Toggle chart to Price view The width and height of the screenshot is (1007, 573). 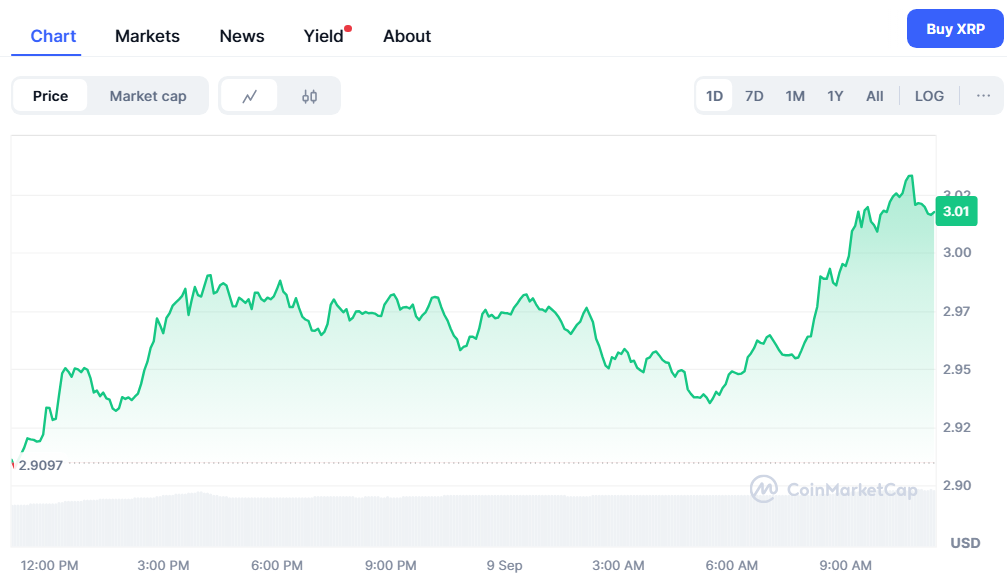50,96
